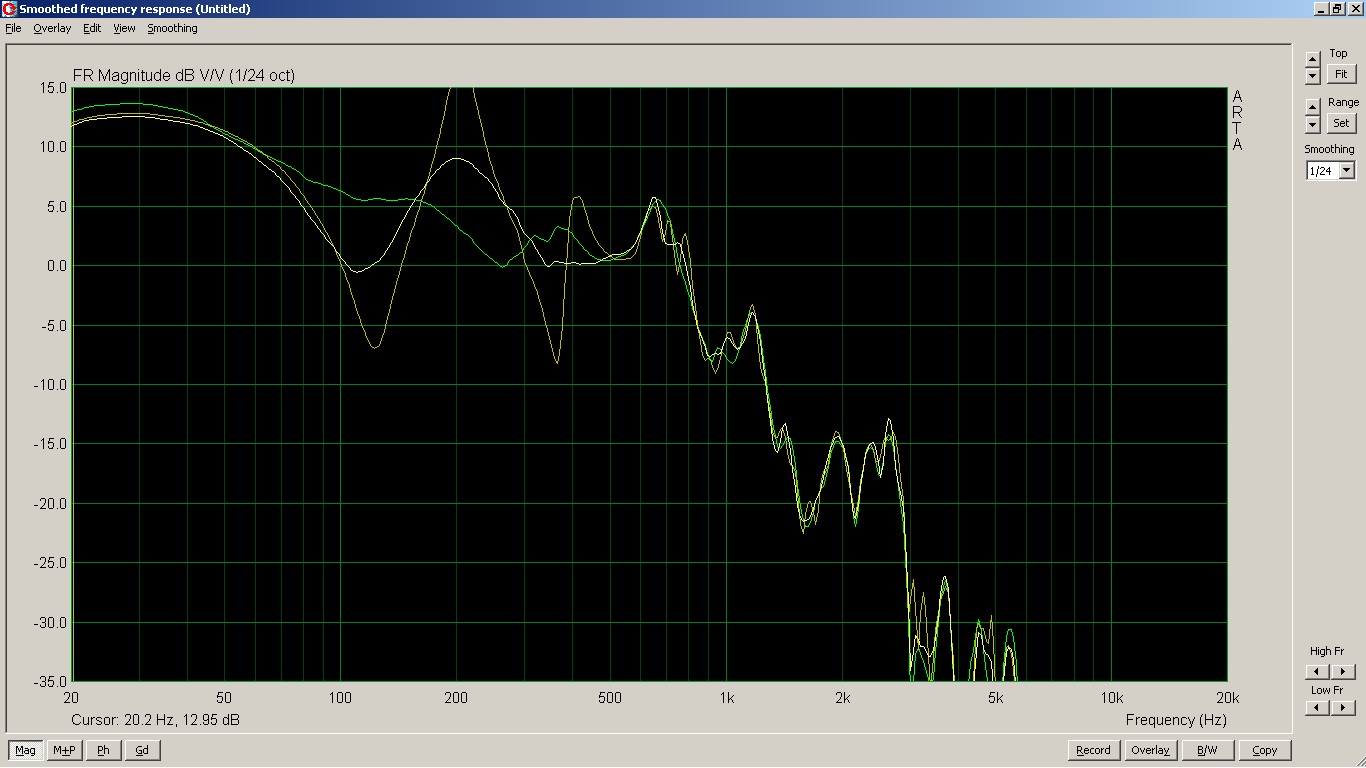This screenshot has width=1366, height=768.
Task: Click the Set button under Range
Action: [x=1341, y=123]
